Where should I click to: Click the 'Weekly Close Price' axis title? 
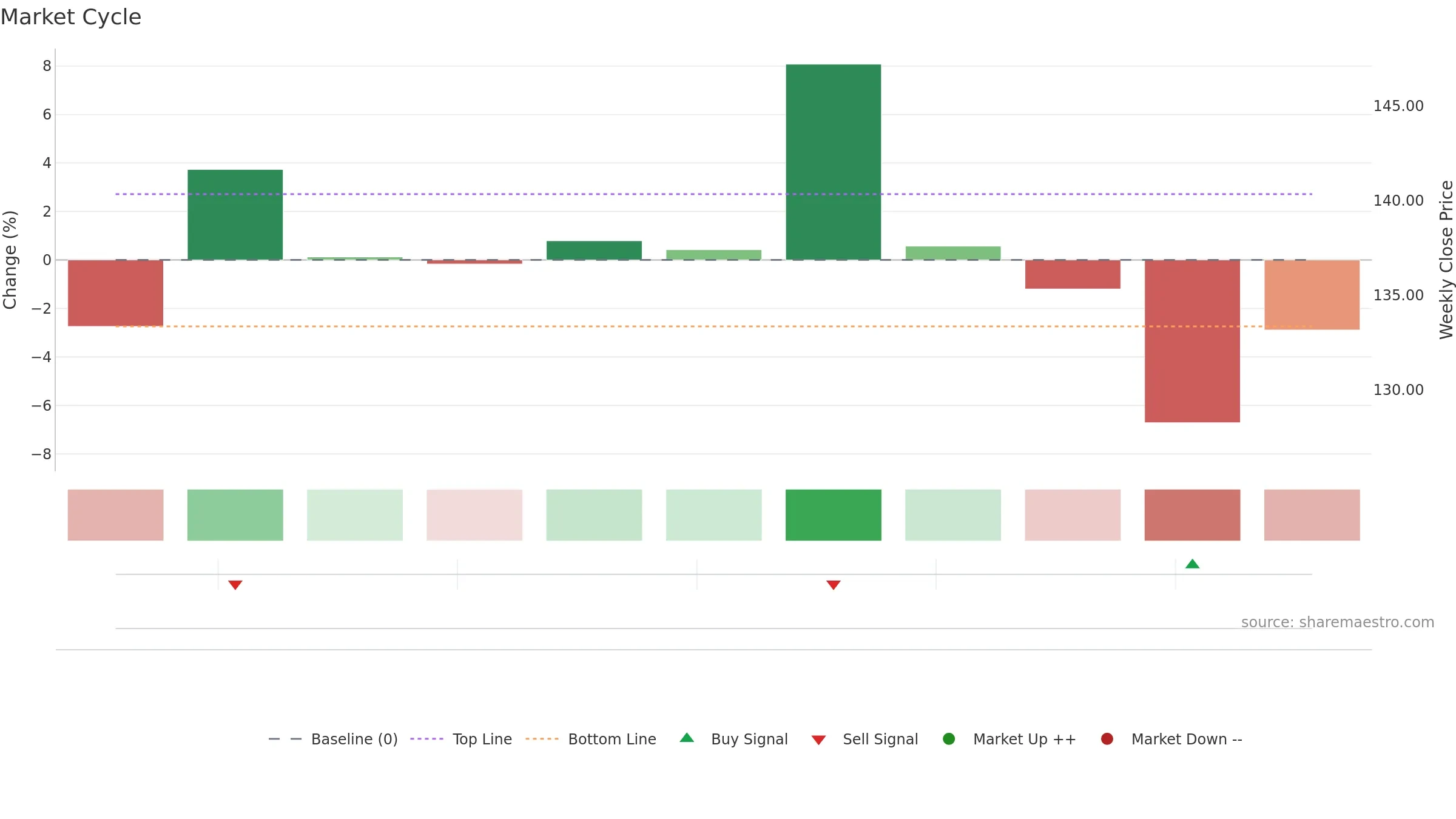point(1446,260)
